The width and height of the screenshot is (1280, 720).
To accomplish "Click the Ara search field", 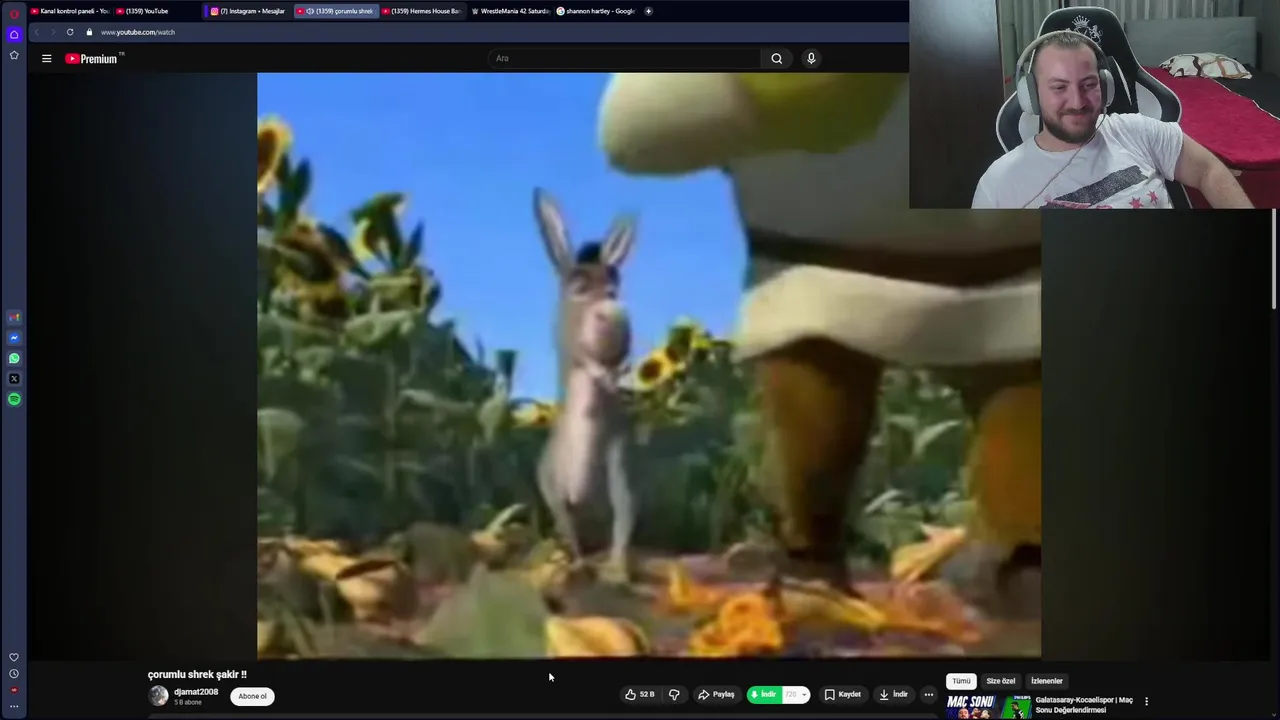I will coord(625,58).
